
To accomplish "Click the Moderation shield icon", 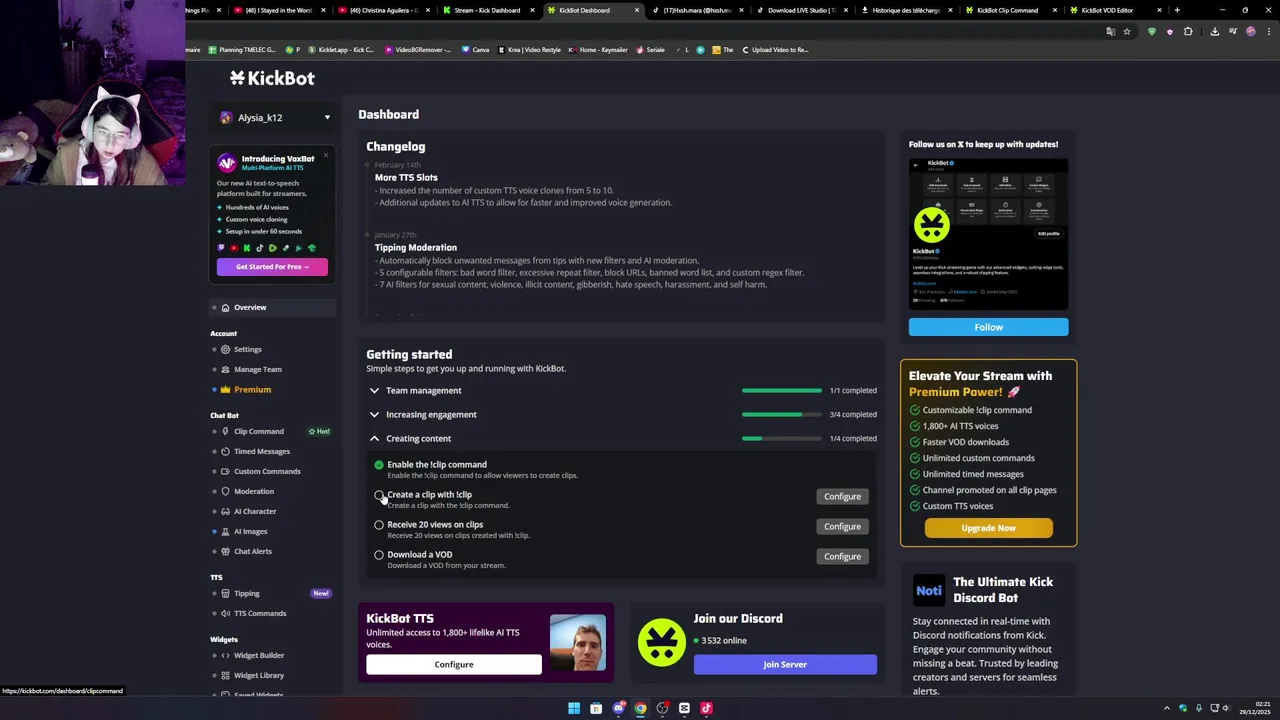I will (x=225, y=491).
